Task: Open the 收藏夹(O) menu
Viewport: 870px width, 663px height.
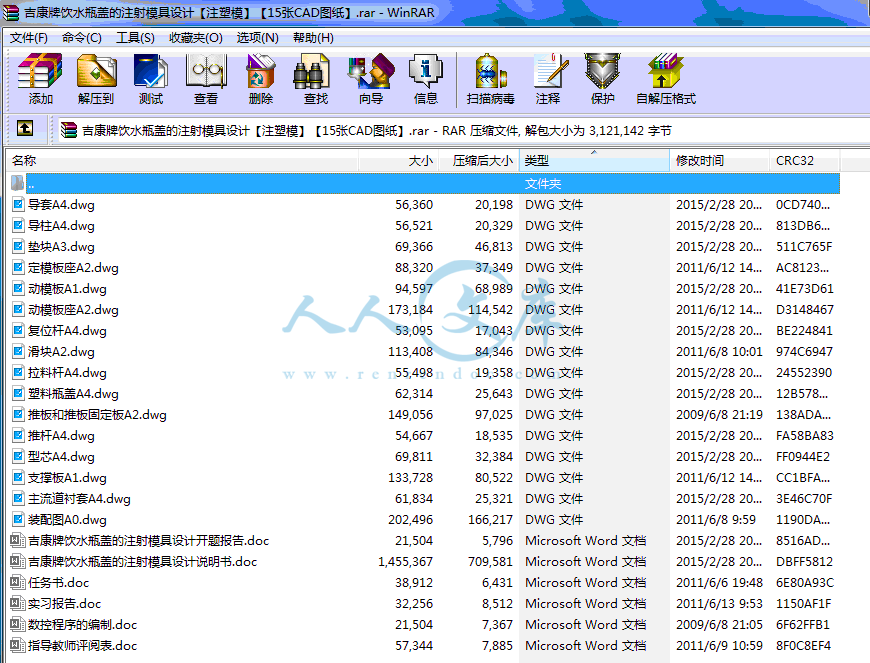Action: [196, 38]
